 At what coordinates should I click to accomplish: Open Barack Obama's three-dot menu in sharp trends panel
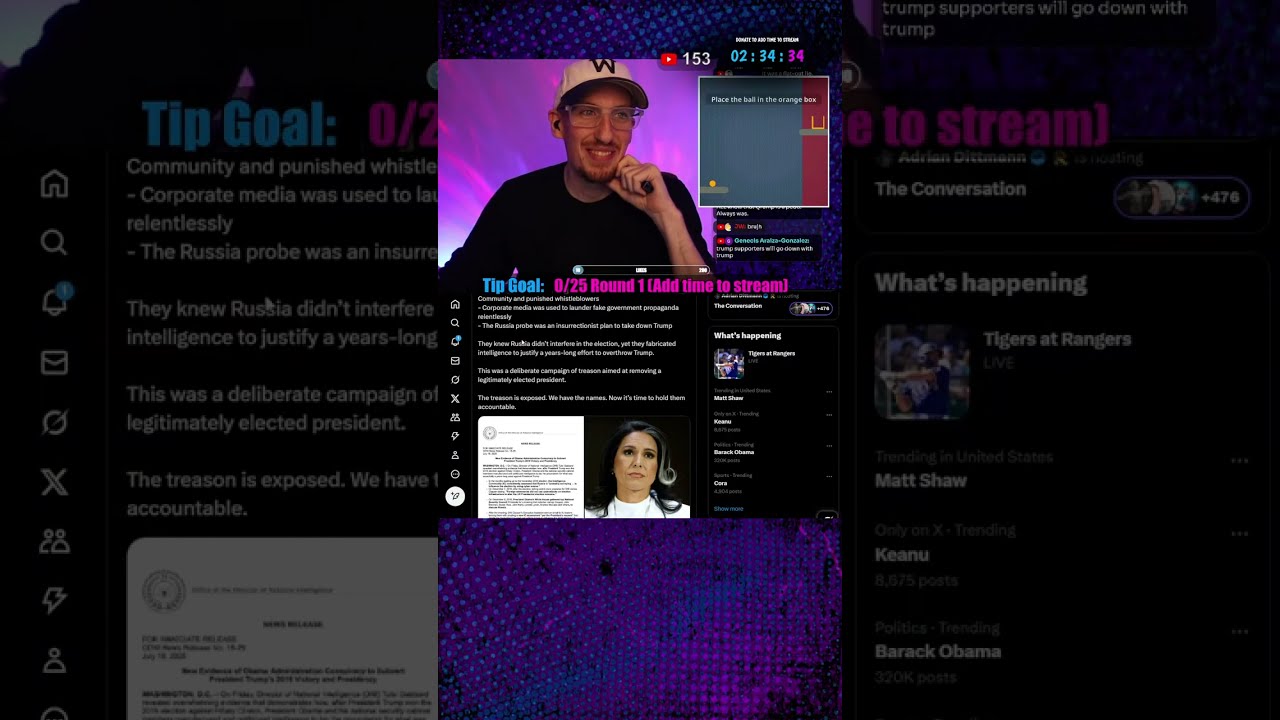pos(829,445)
